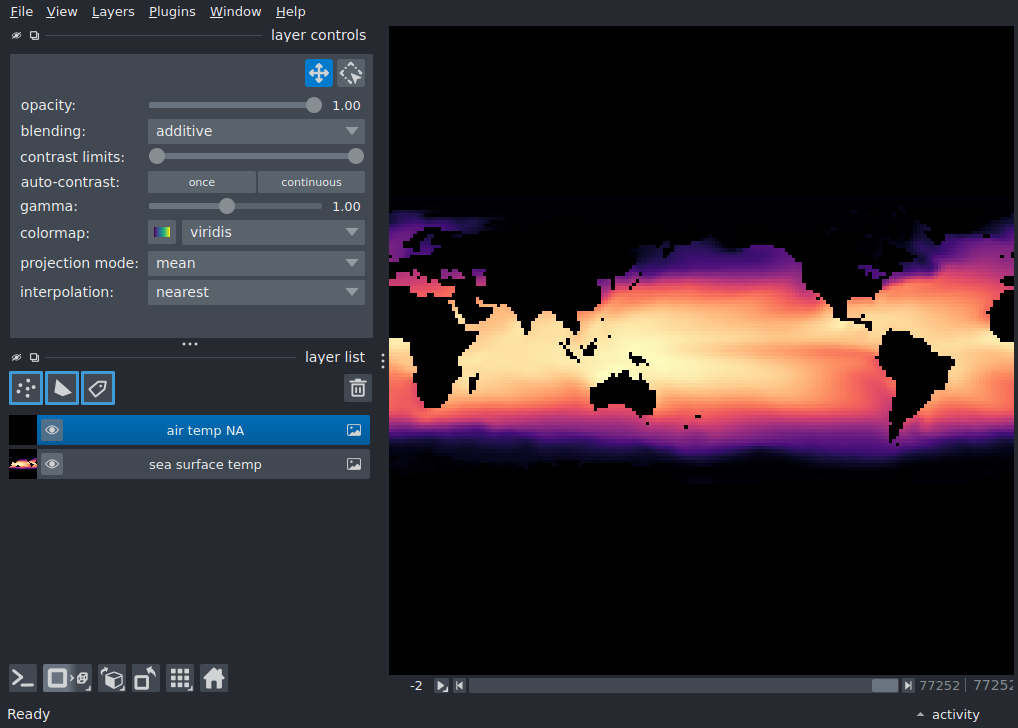Open the Window menu
The image size is (1018, 728).
(x=235, y=12)
